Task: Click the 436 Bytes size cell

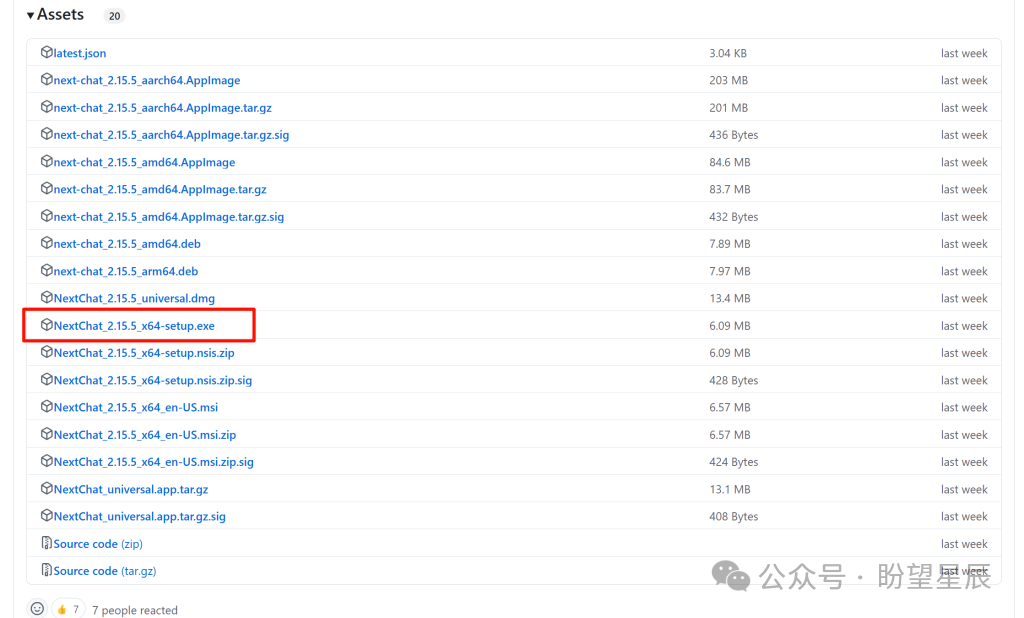Action: point(733,135)
